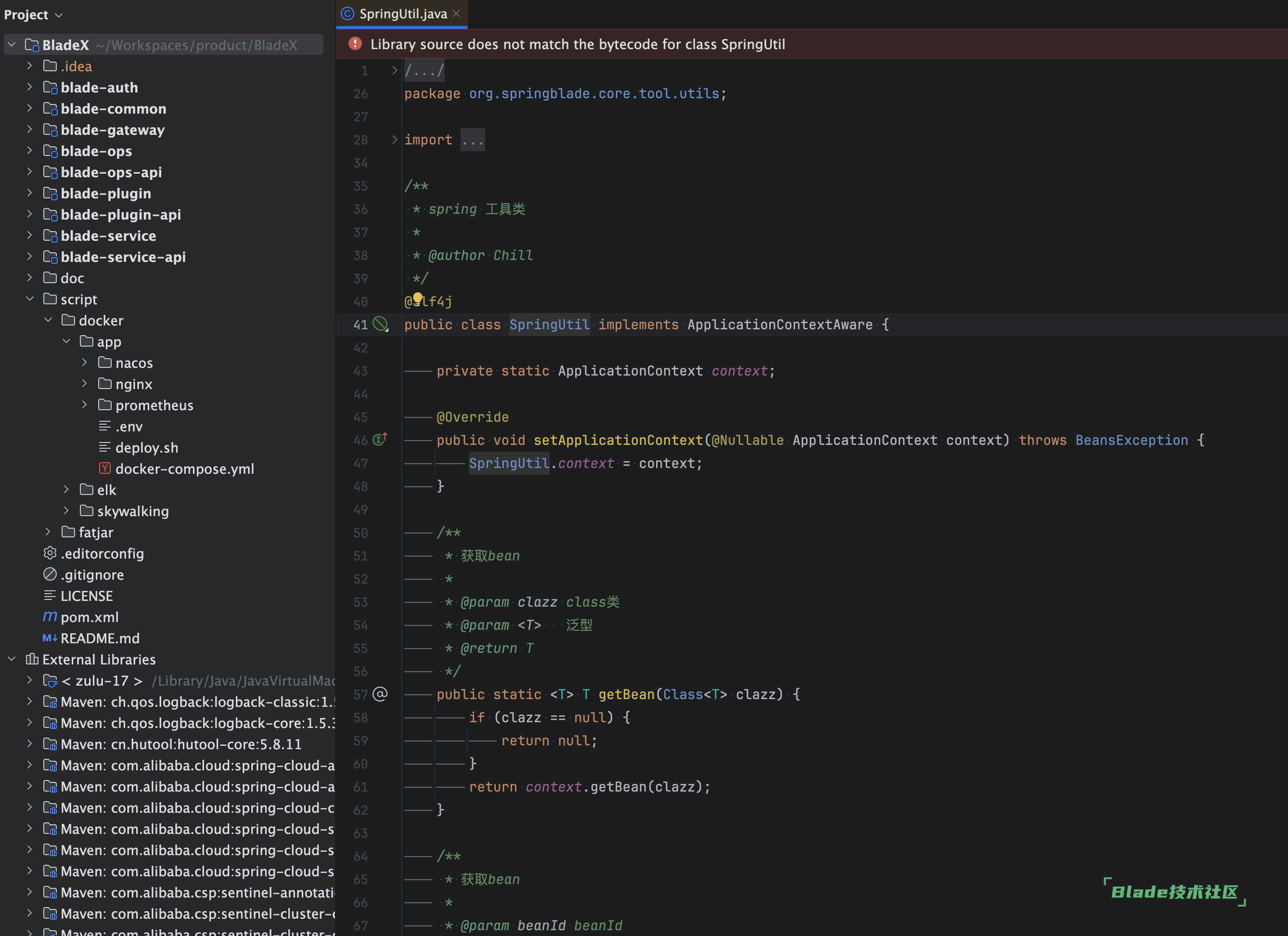Select blade-plugin-api in project tree

tap(121, 215)
